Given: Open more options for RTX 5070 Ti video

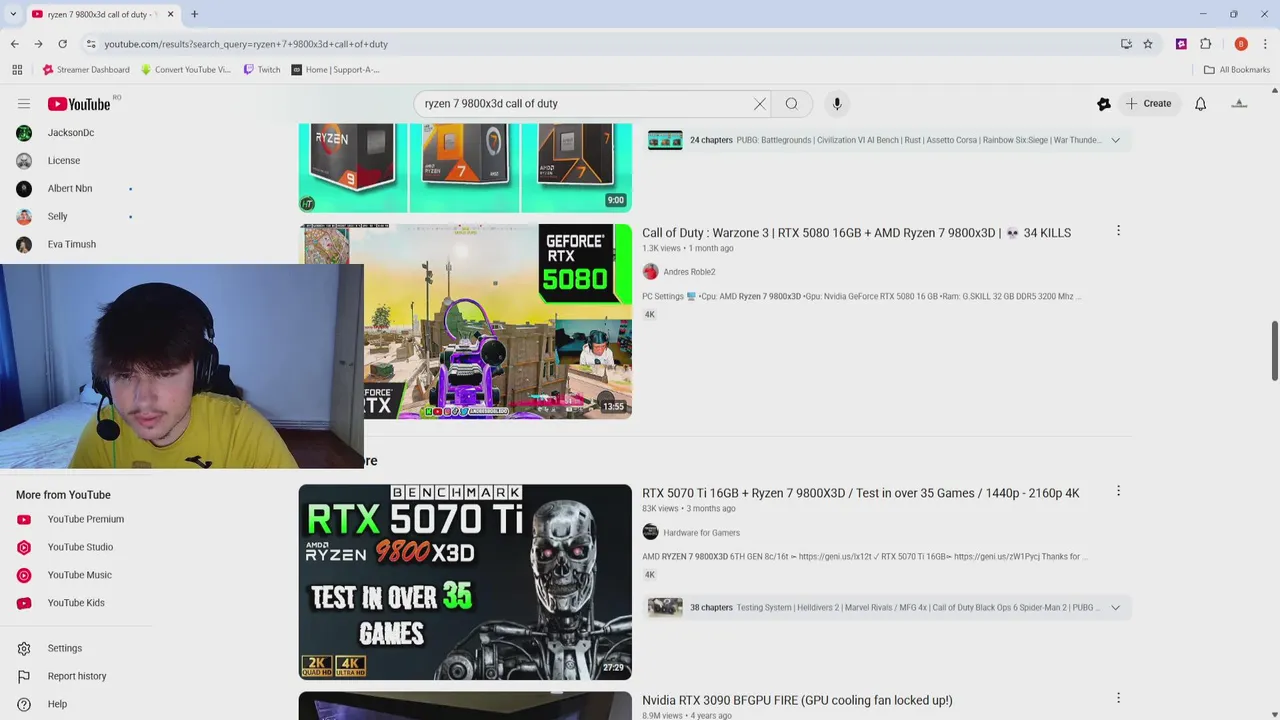Looking at the screenshot, I should coord(1118,491).
